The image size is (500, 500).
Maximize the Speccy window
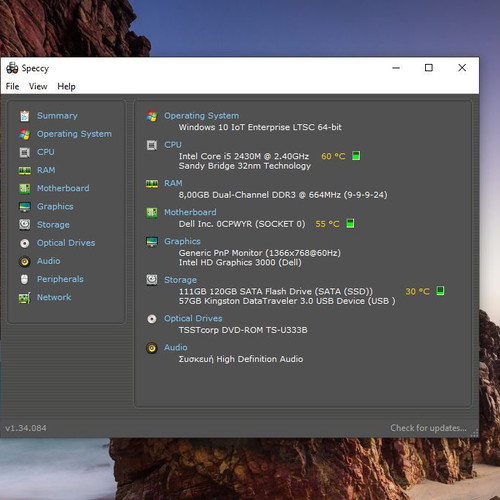click(429, 68)
